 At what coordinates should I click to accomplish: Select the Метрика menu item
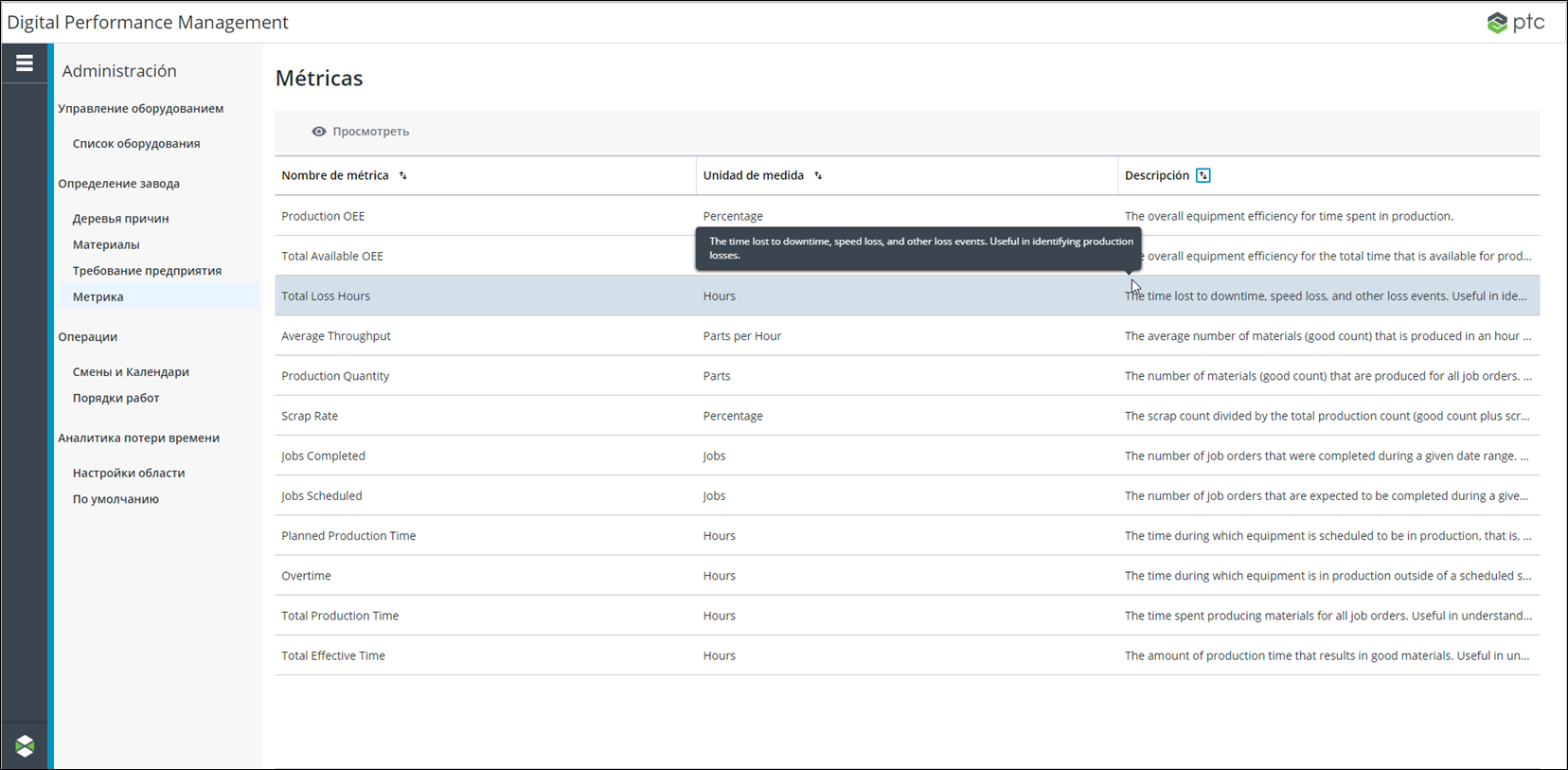pyautogui.click(x=98, y=296)
